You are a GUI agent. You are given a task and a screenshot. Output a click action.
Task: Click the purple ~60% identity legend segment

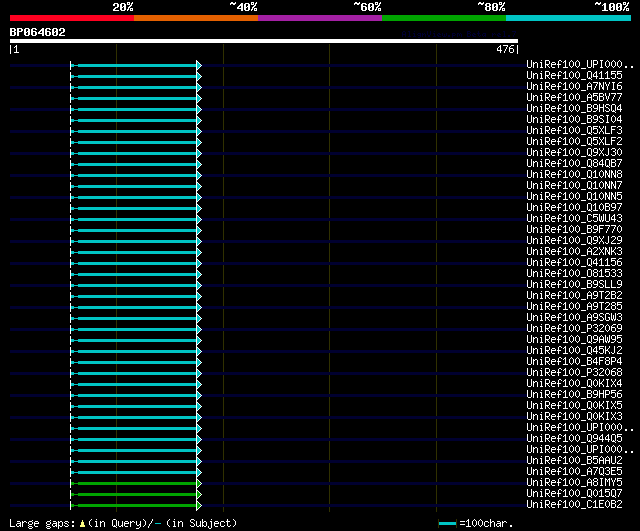click(x=320, y=18)
